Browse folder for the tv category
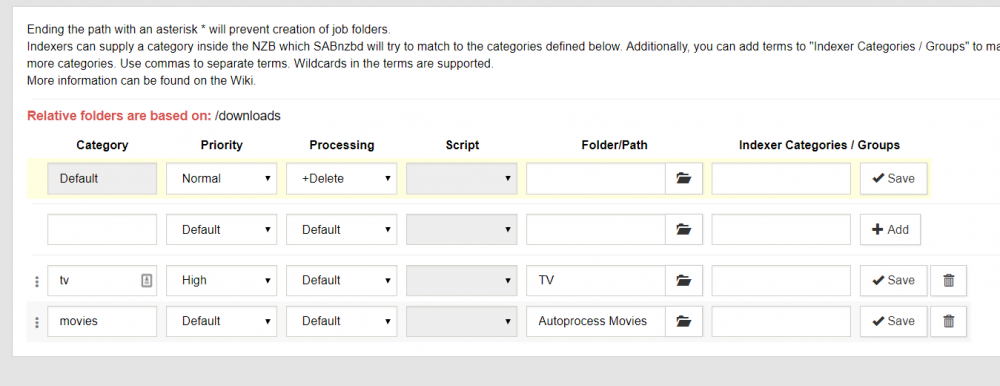Viewport: 1000px width, 386px height. [684, 280]
